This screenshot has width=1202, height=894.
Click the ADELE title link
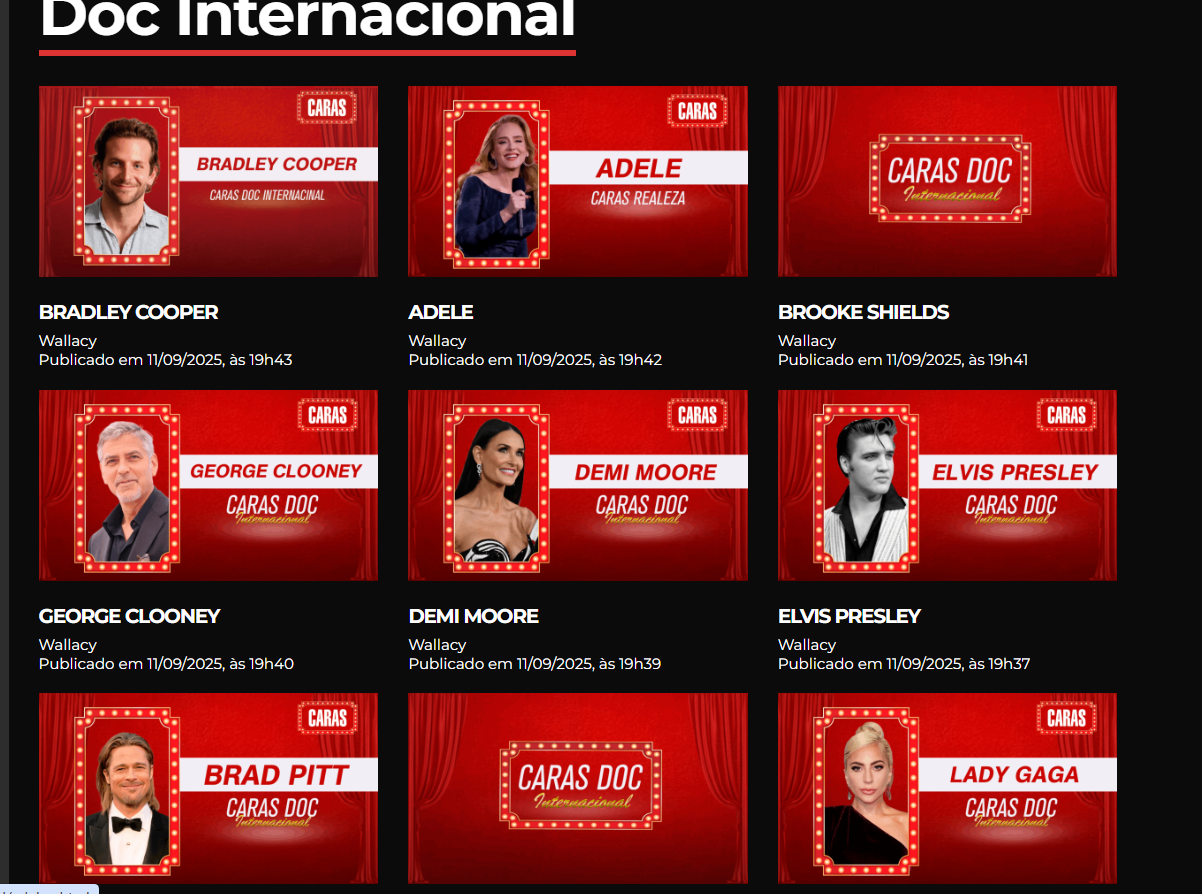[x=441, y=312]
